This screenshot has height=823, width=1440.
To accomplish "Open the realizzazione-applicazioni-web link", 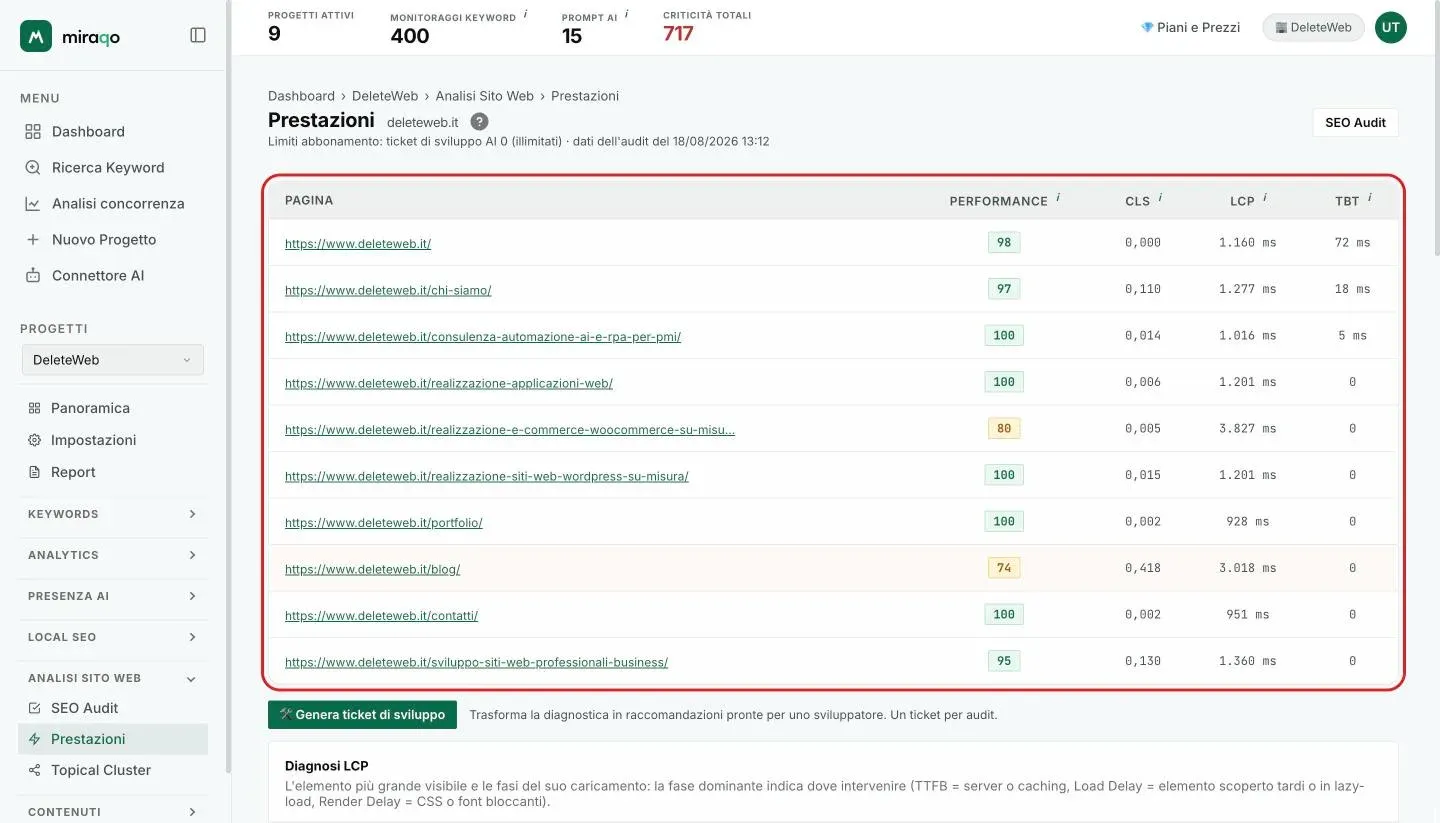I will (x=449, y=383).
